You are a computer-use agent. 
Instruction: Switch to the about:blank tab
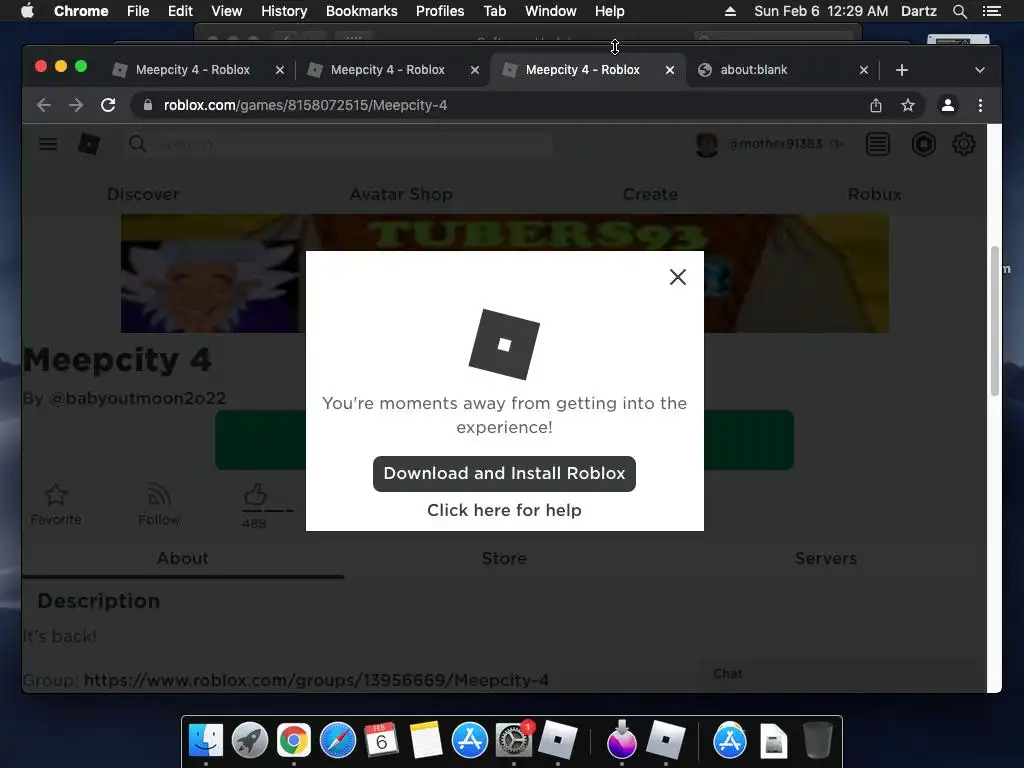coord(754,70)
